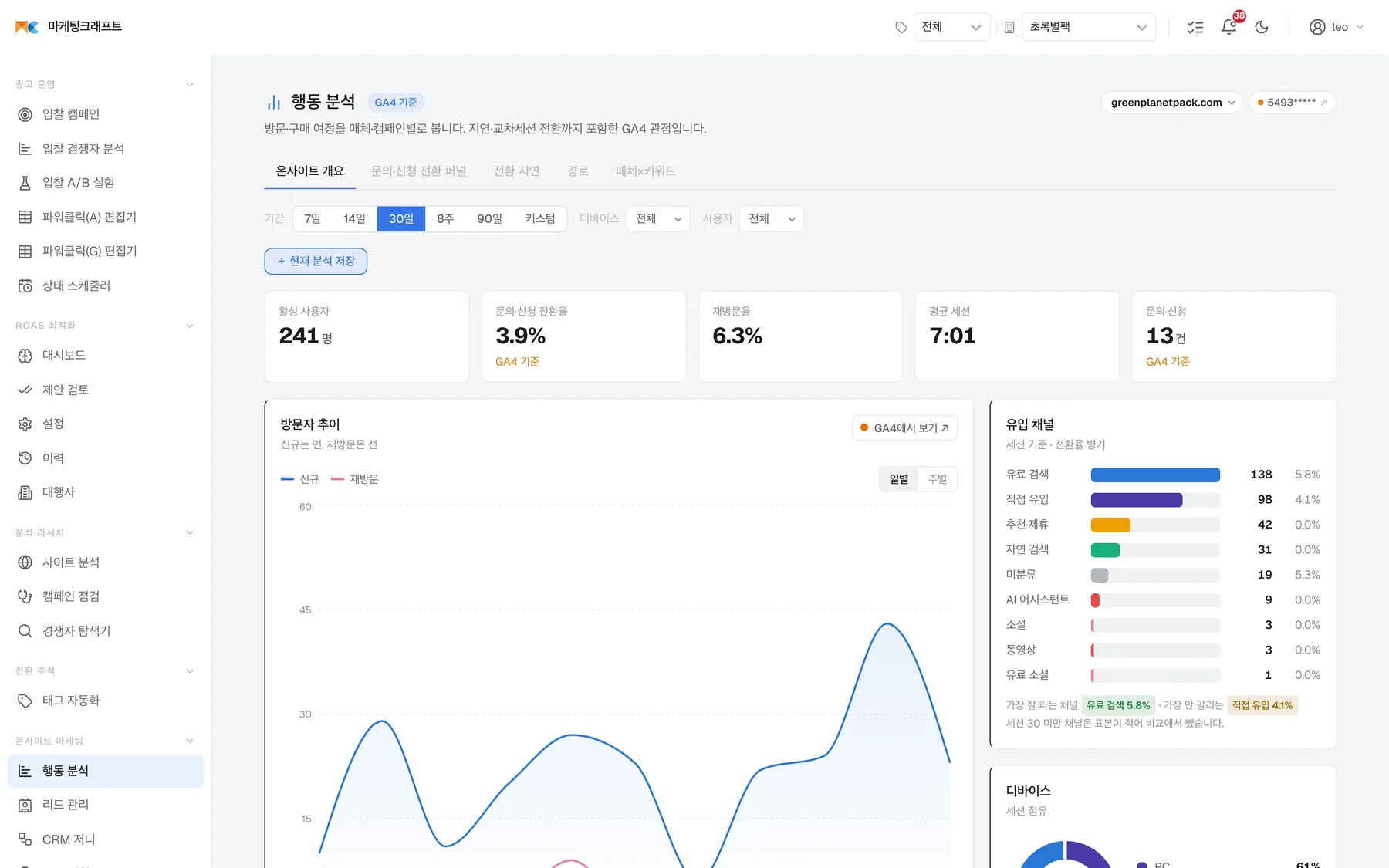Image resolution: width=1389 pixels, height=868 pixels.
Task: Click the 추천·제휴 orange channel bar
Action: point(1110,525)
